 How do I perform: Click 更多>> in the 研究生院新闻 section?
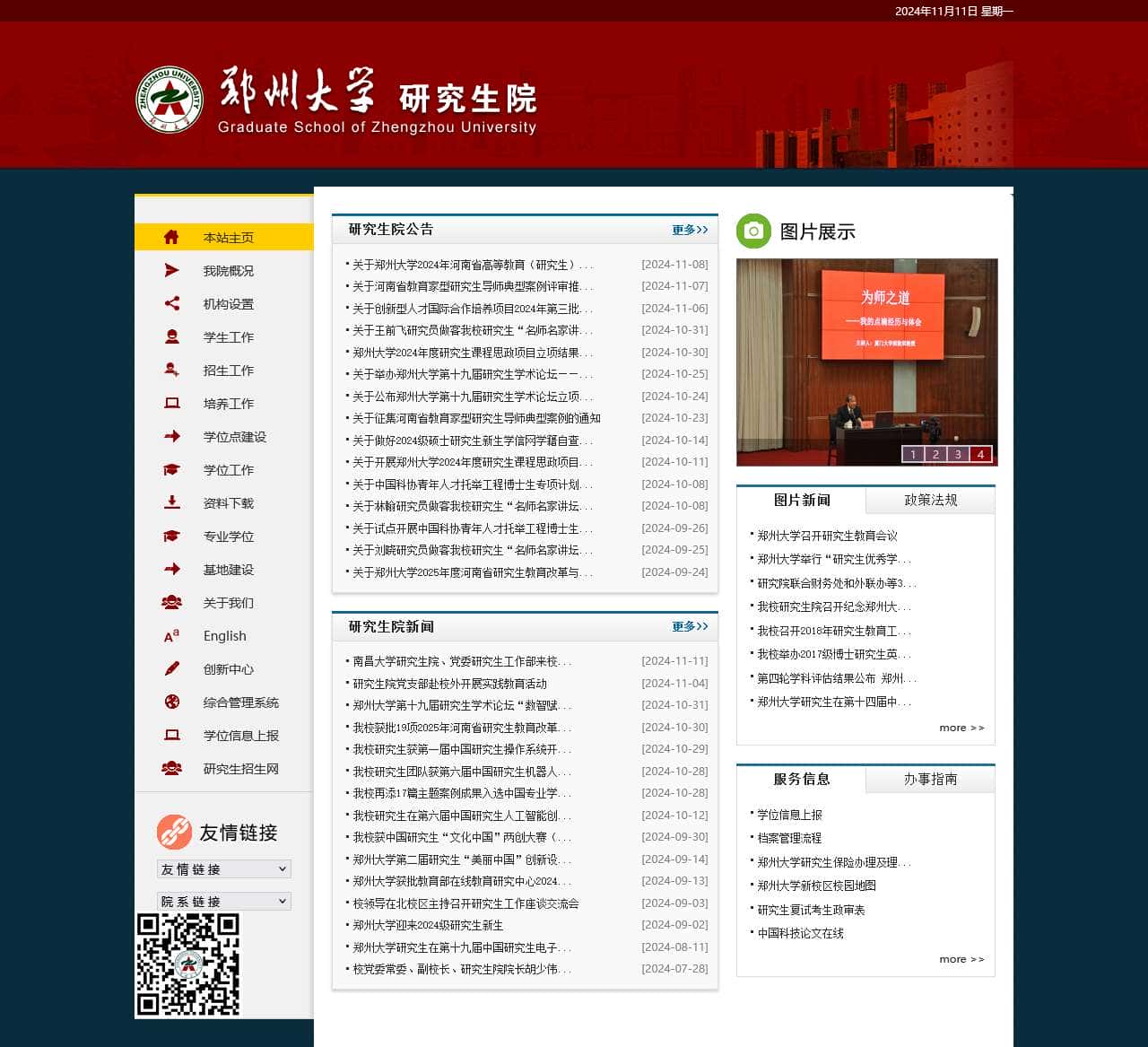[x=690, y=626]
